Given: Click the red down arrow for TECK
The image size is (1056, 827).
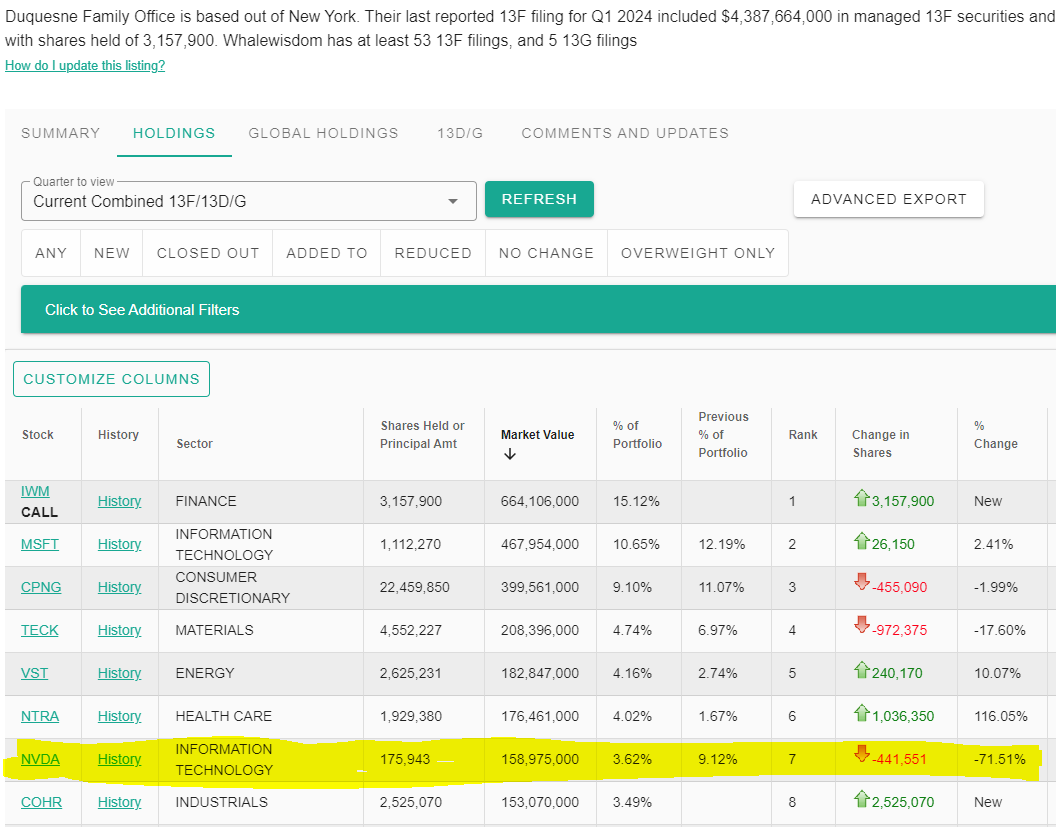Looking at the screenshot, I should point(861,625).
